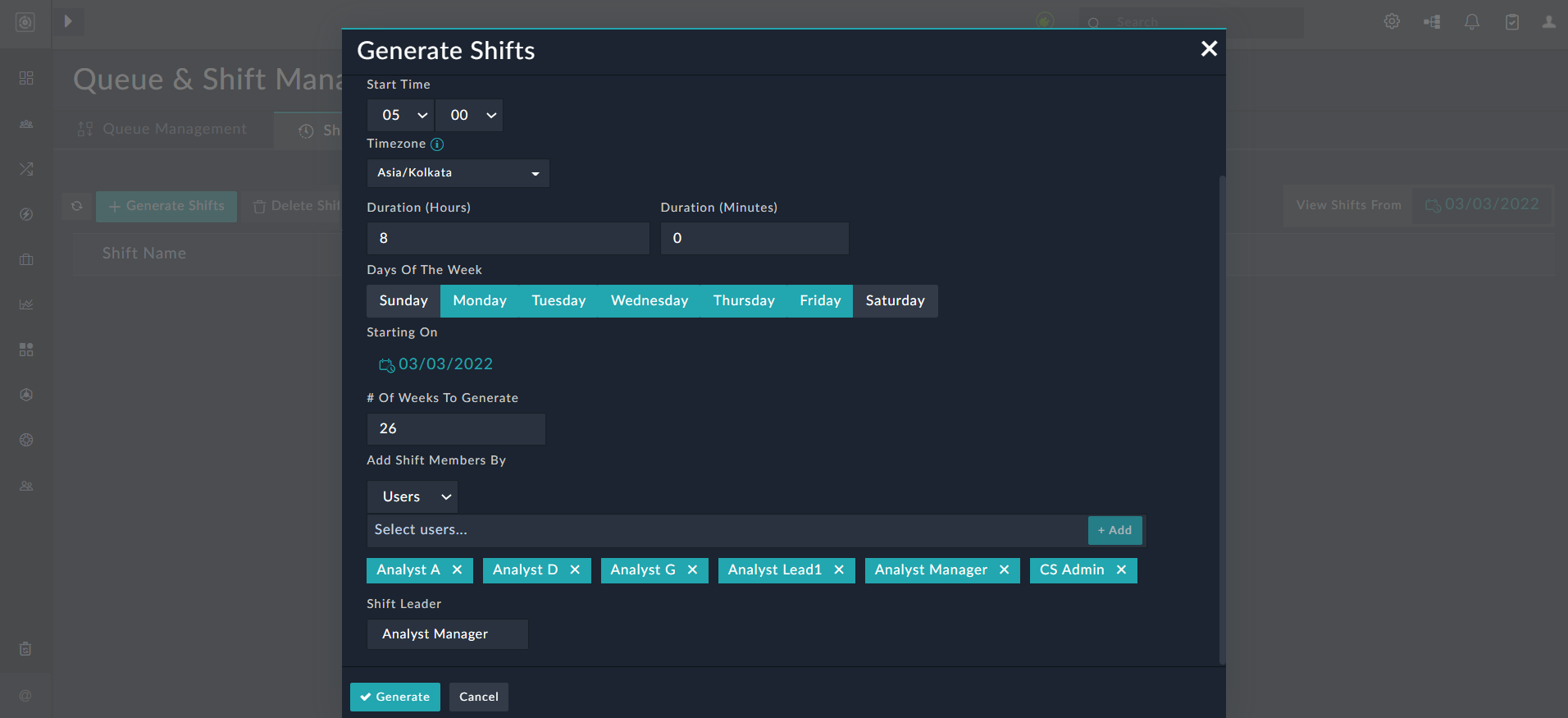The width and height of the screenshot is (1568, 718).
Task: Toggle Thursday in Days Of The Week
Action: point(744,301)
